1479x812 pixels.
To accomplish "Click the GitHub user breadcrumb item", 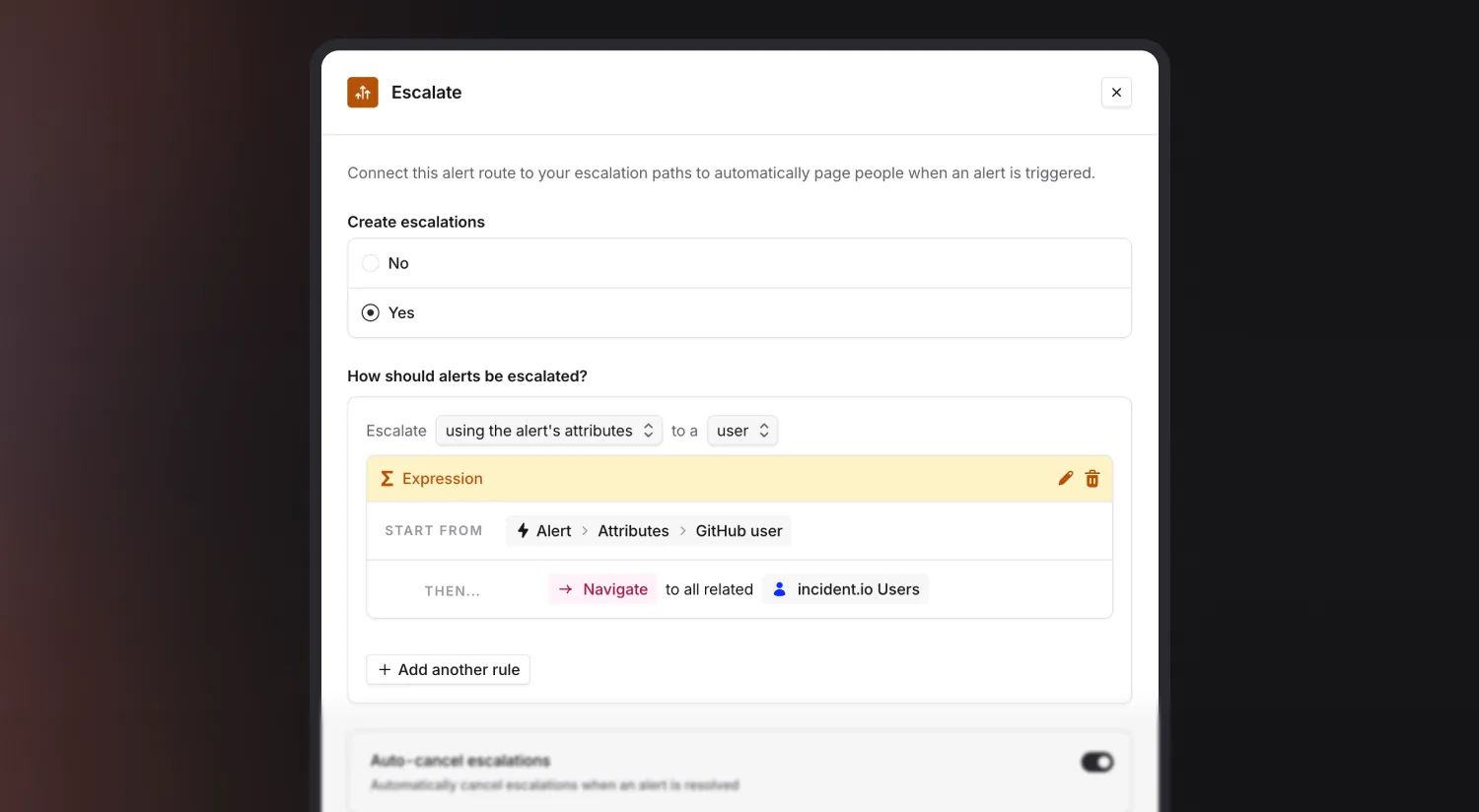I will click(739, 531).
